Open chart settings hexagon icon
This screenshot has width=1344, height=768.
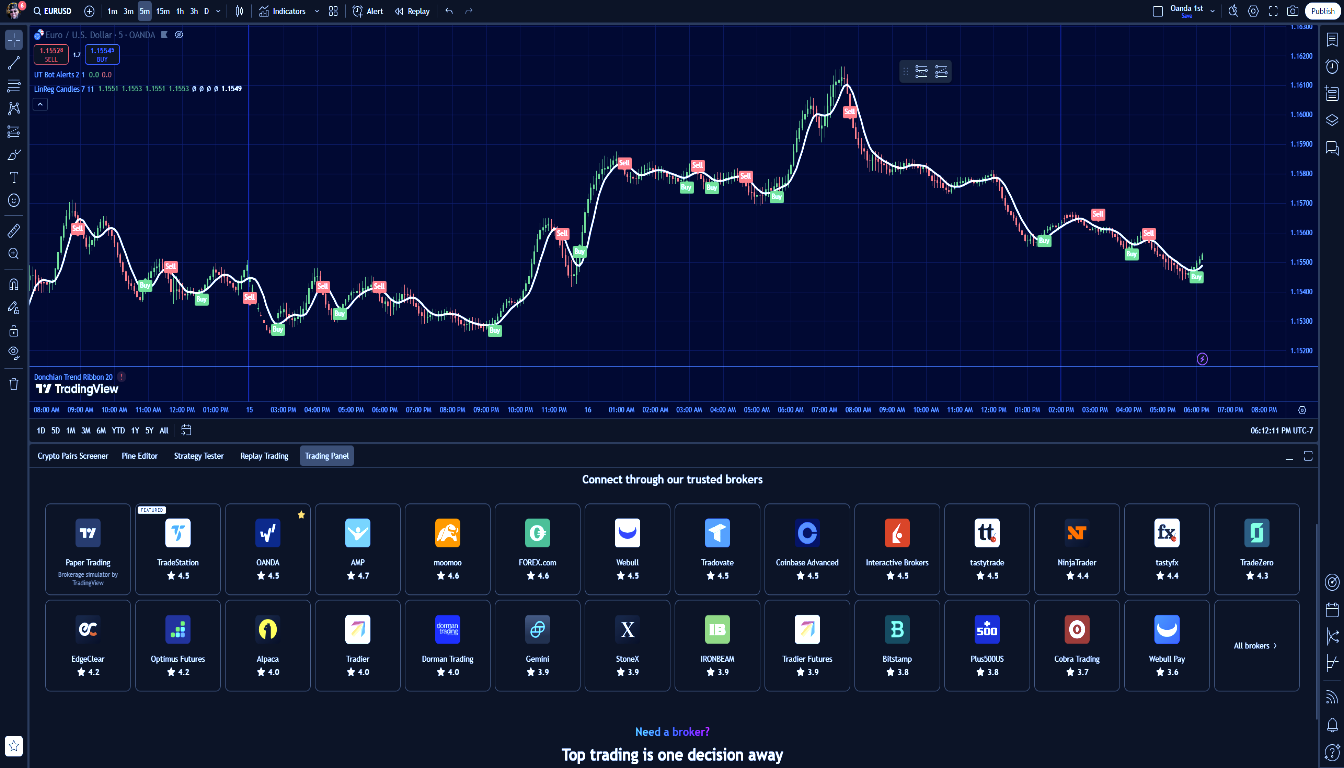tap(1253, 11)
